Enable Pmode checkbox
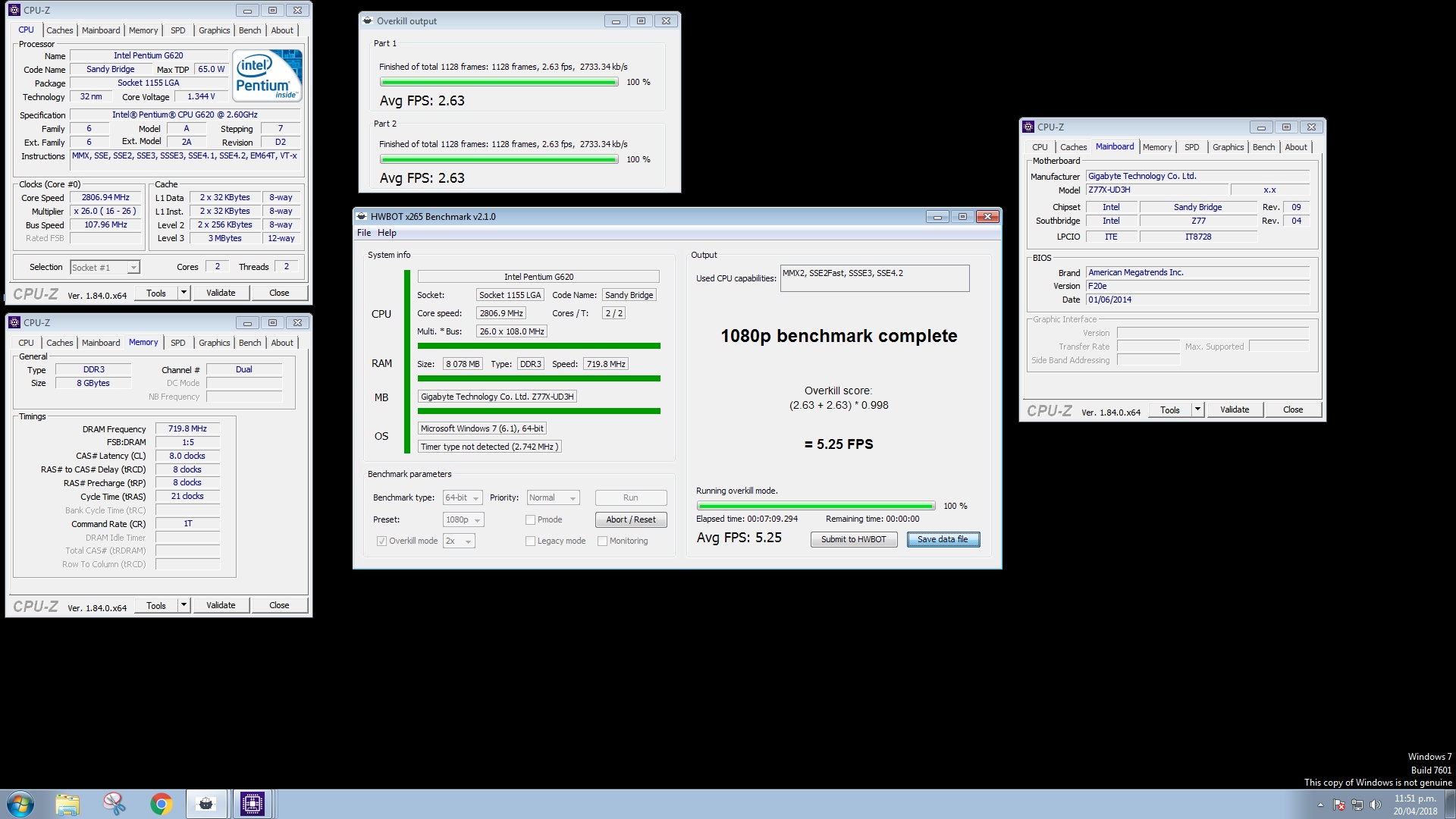Image resolution: width=1456 pixels, height=819 pixels. (530, 519)
